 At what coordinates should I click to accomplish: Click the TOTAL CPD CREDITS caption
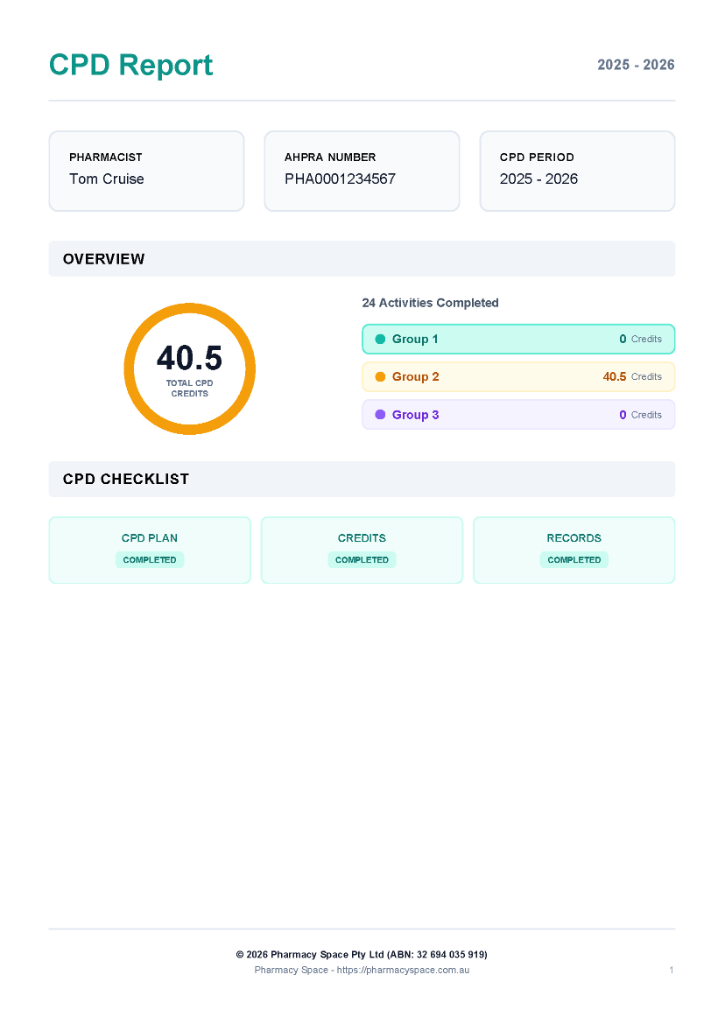click(x=189, y=389)
